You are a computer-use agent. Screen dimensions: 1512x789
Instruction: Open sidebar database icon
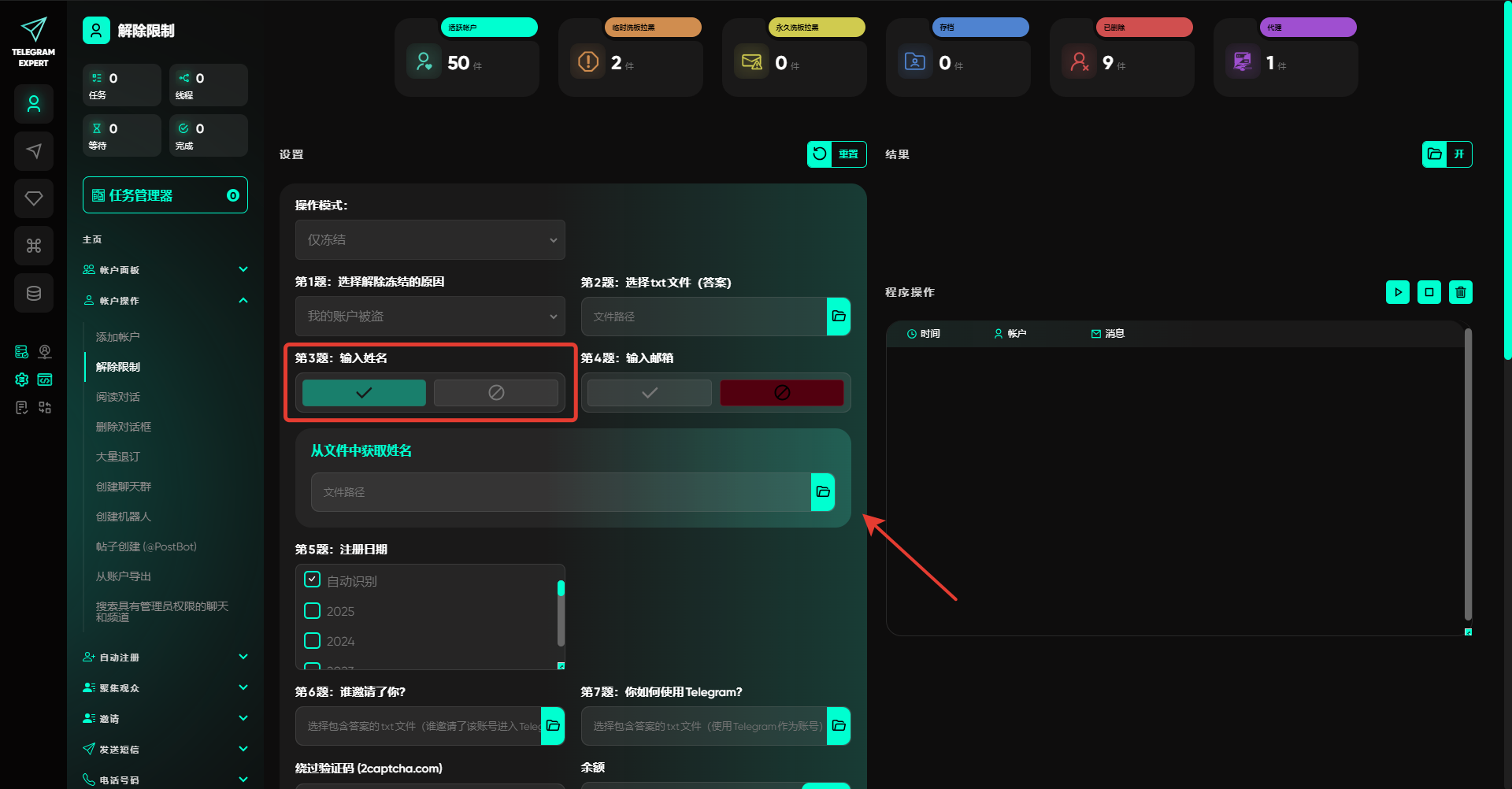[x=34, y=293]
